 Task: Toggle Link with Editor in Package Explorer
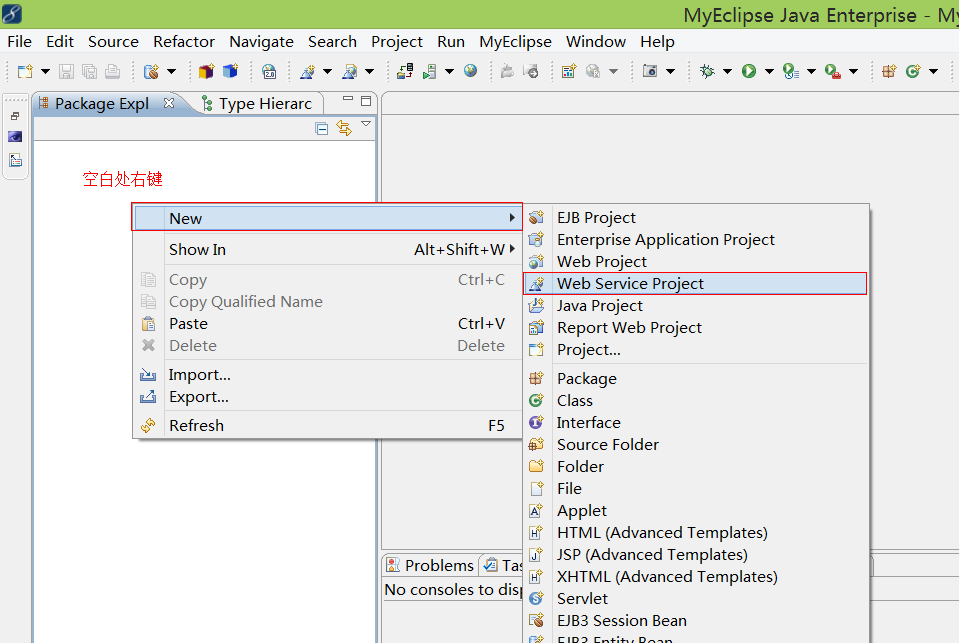coord(344,128)
